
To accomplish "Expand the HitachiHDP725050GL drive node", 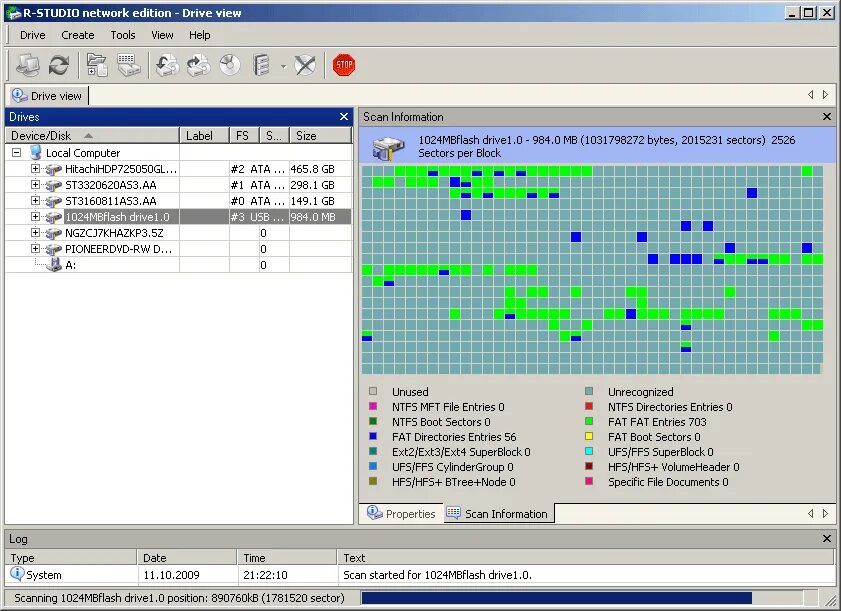I will coord(35,168).
